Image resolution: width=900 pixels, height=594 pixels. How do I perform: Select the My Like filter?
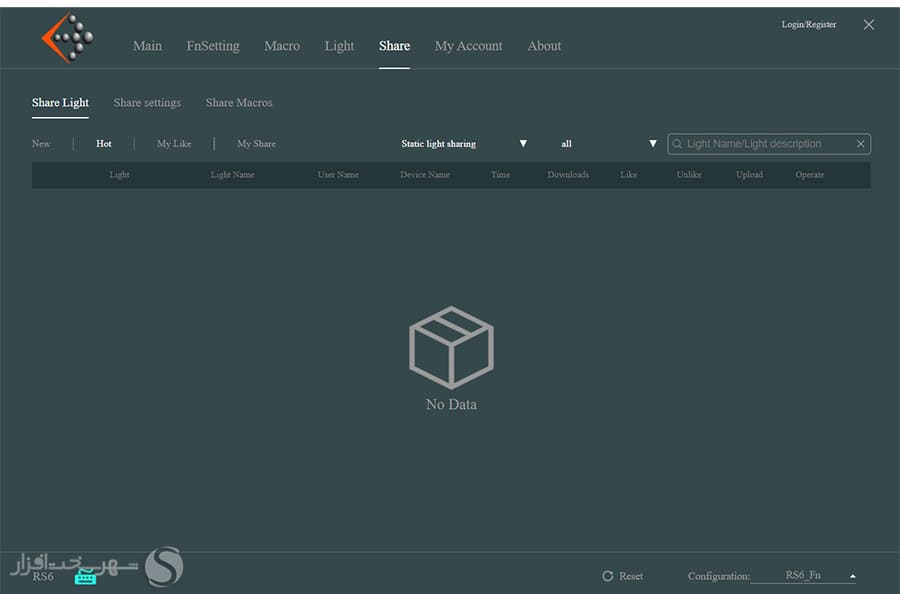[x=174, y=144]
